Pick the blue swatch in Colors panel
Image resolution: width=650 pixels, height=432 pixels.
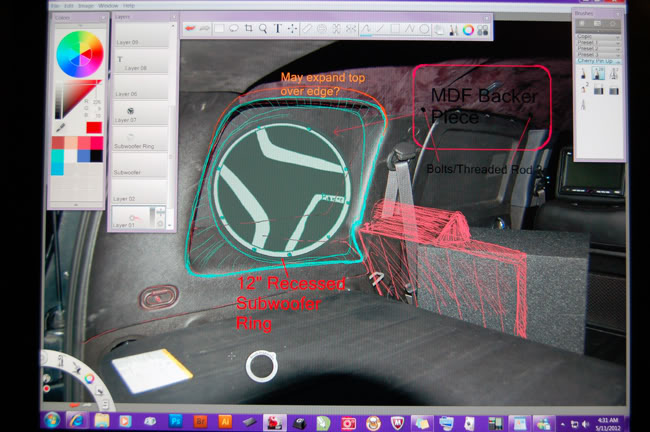click(x=84, y=156)
